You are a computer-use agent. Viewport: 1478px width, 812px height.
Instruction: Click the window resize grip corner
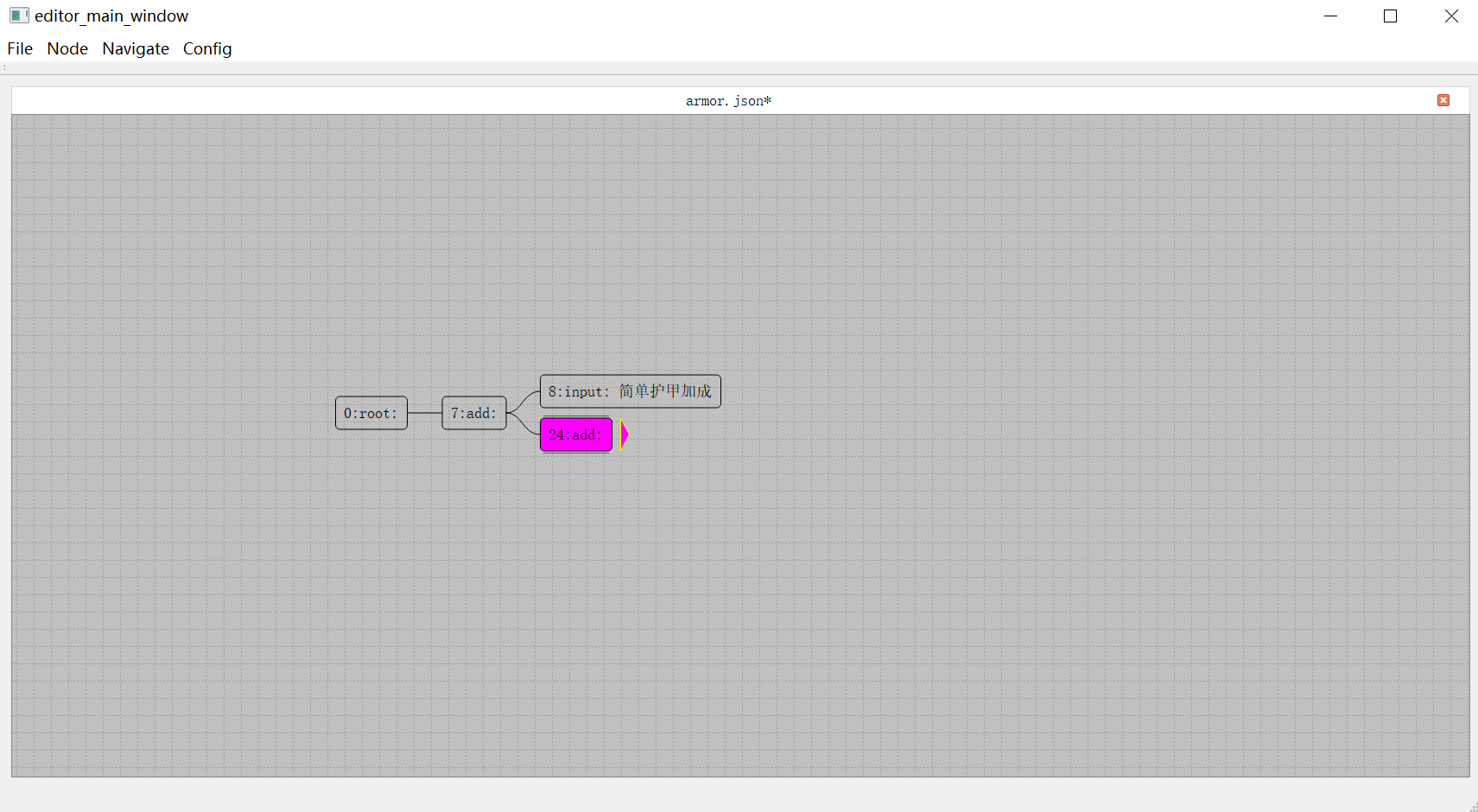(1472, 807)
